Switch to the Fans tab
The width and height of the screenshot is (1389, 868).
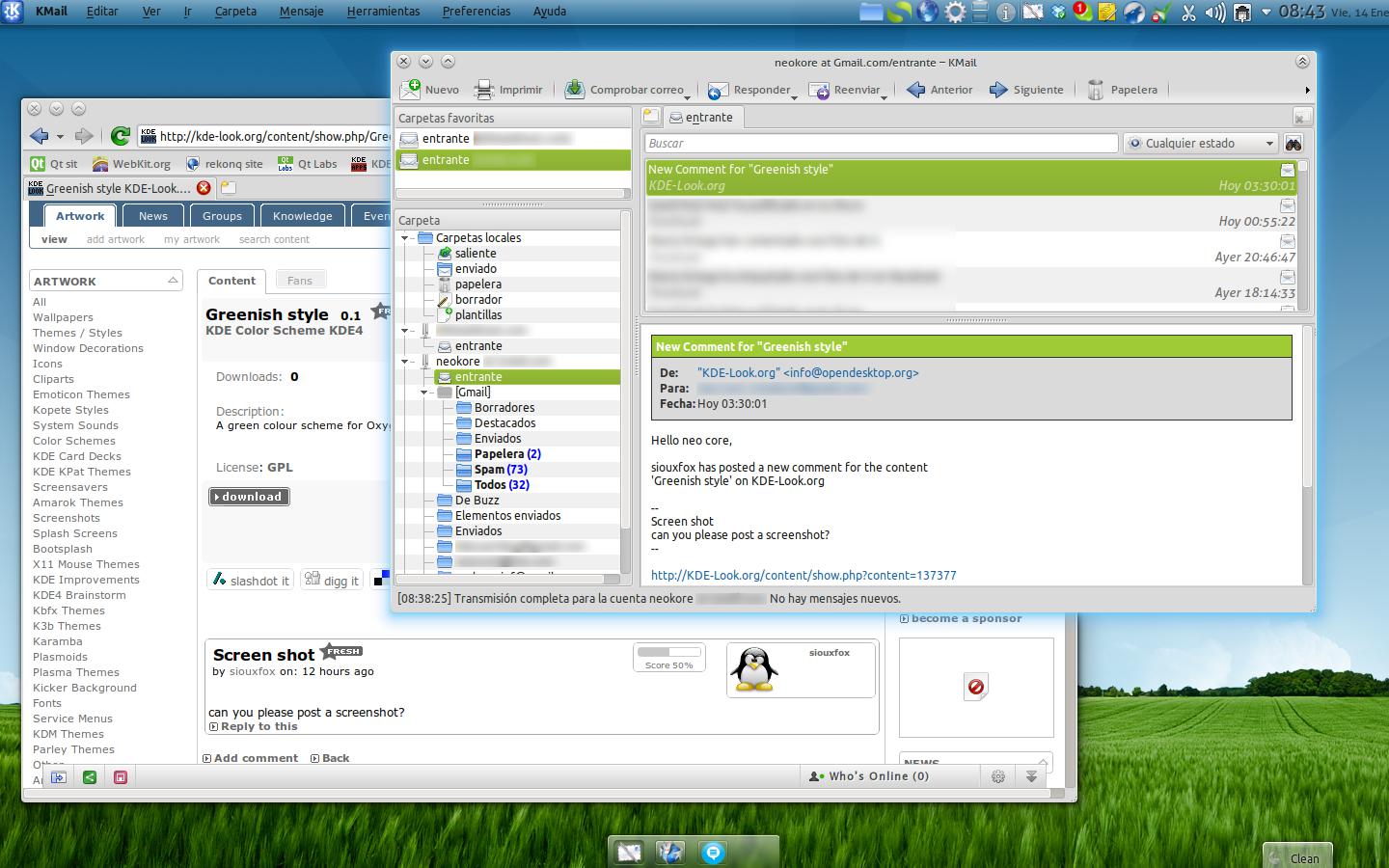(x=300, y=281)
